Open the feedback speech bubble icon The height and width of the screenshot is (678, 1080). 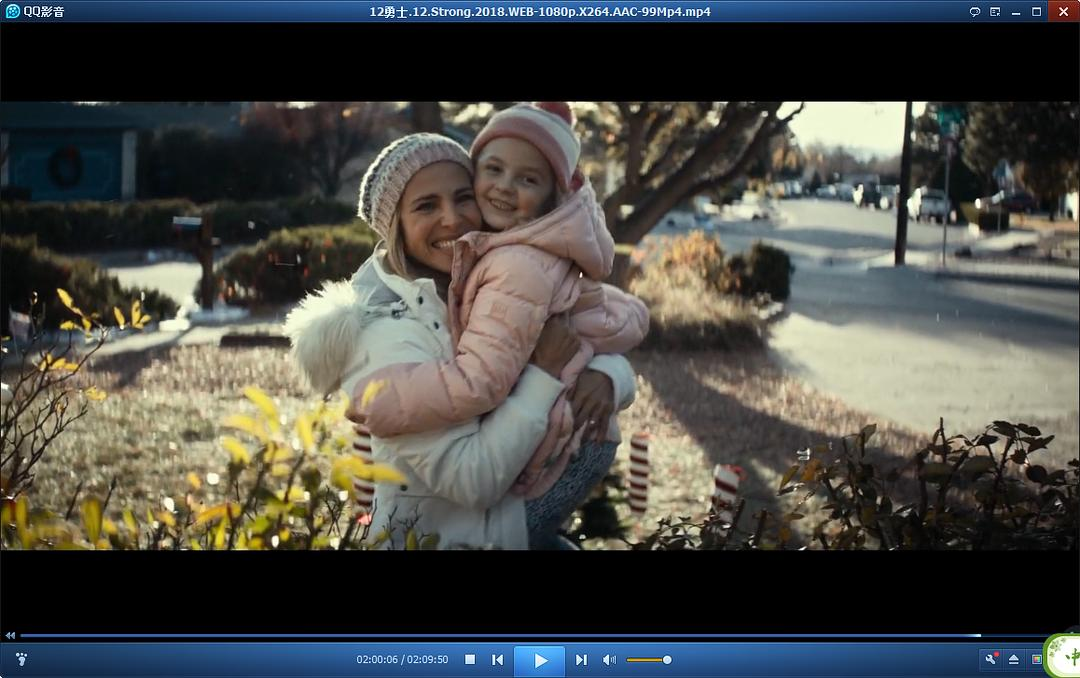coord(975,11)
